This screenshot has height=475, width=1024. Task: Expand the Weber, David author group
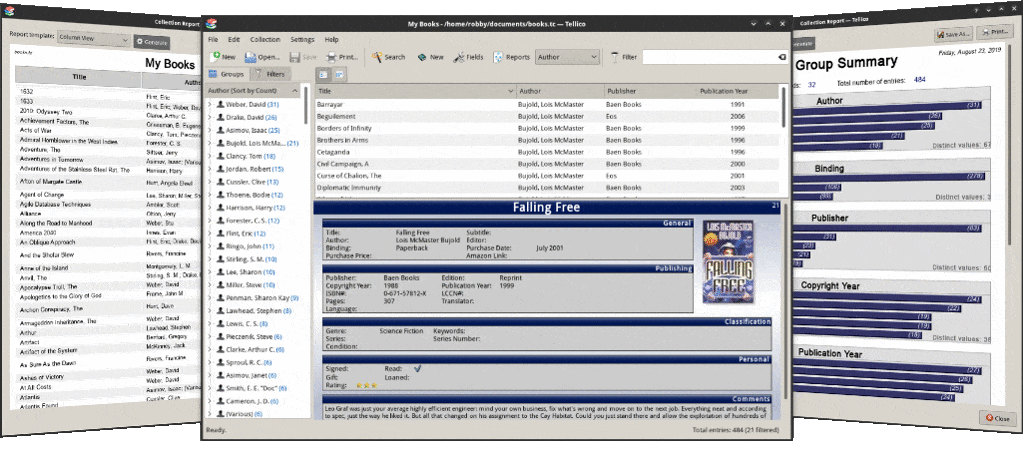point(209,104)
